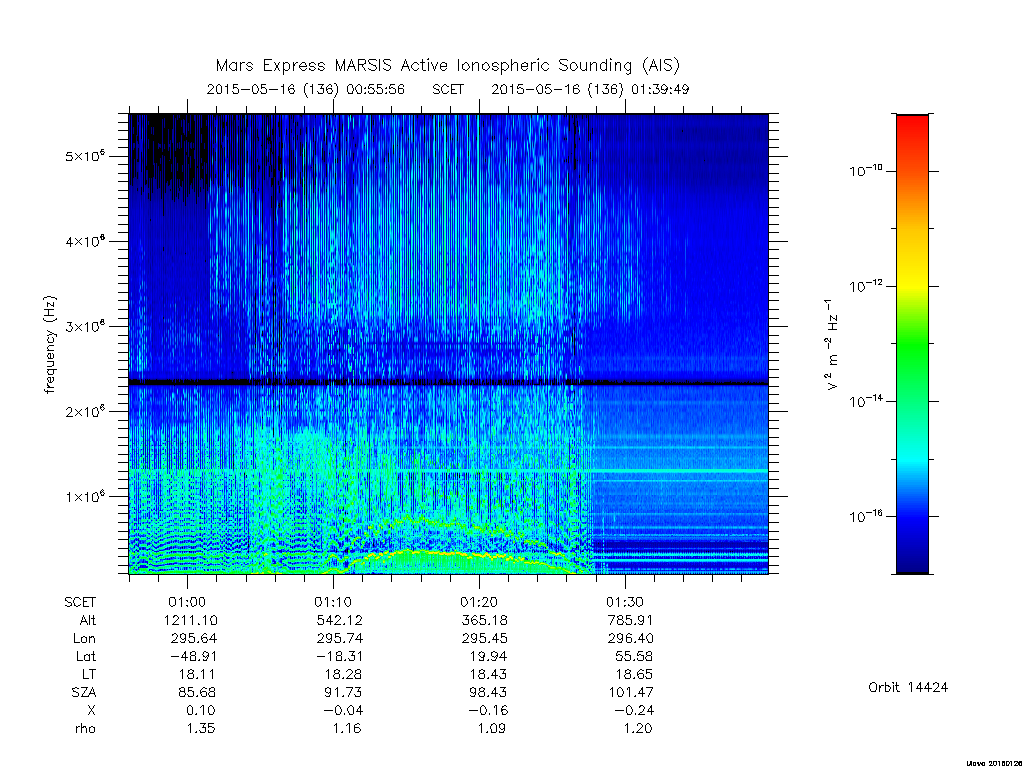
Task: Click the 01:00 SCET time marker
Action: click(x=187, y=601)
